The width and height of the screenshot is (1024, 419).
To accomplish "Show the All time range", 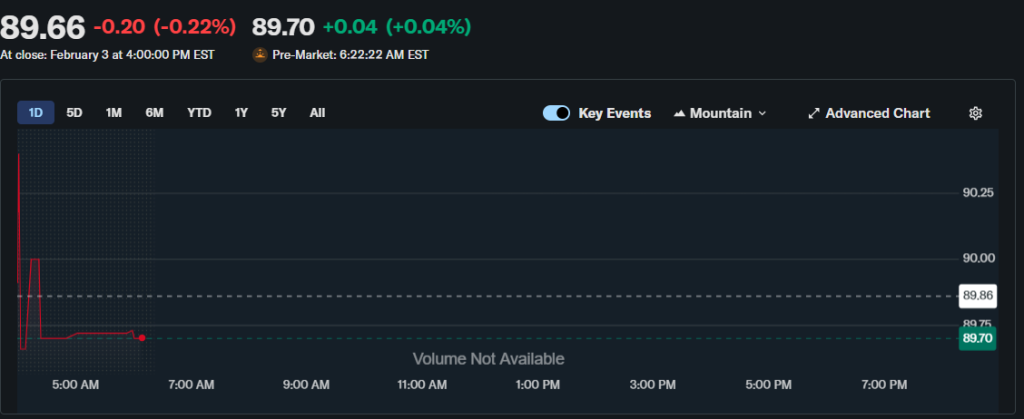I will pos(317,113).
